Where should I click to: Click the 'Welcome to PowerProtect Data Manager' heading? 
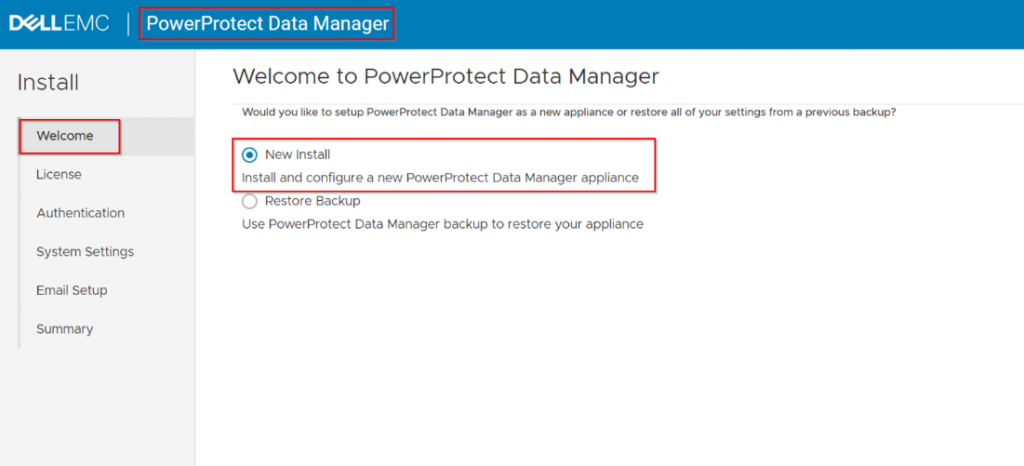[x=446, y=76]
